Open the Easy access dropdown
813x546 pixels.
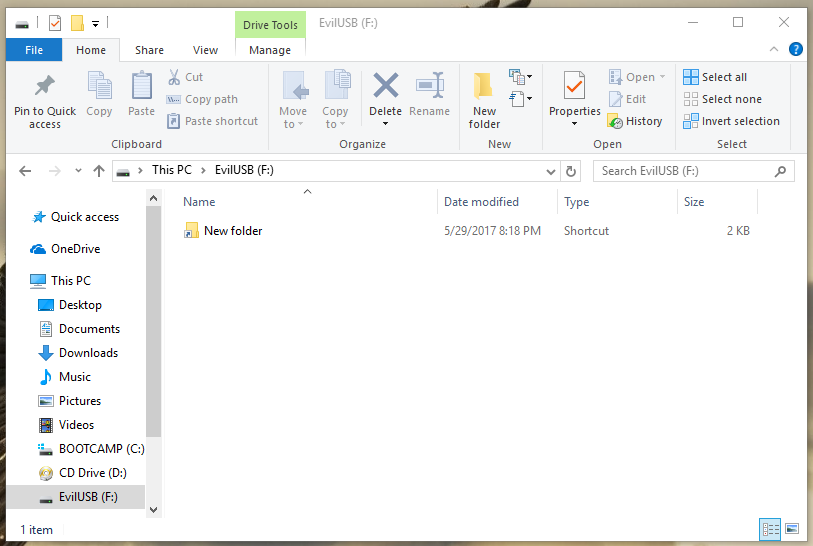[521, 99]
